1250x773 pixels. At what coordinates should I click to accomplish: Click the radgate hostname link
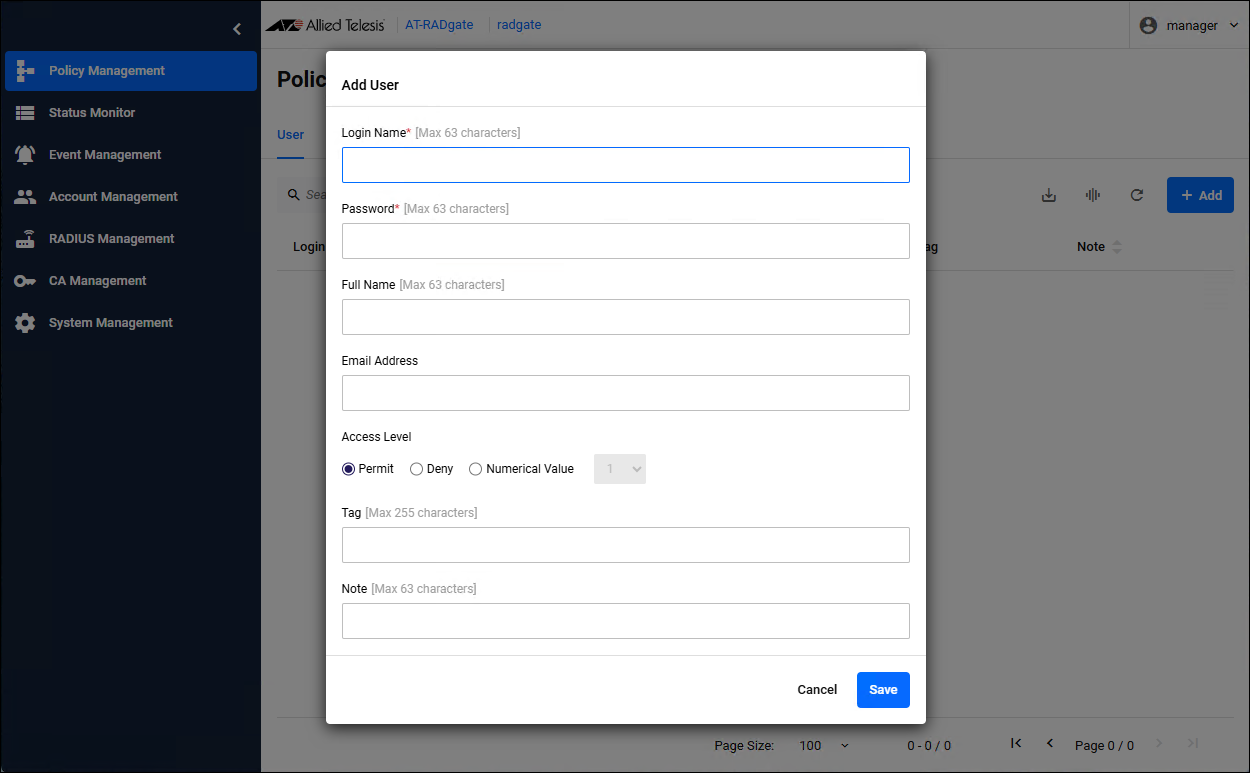pos(519,25)
